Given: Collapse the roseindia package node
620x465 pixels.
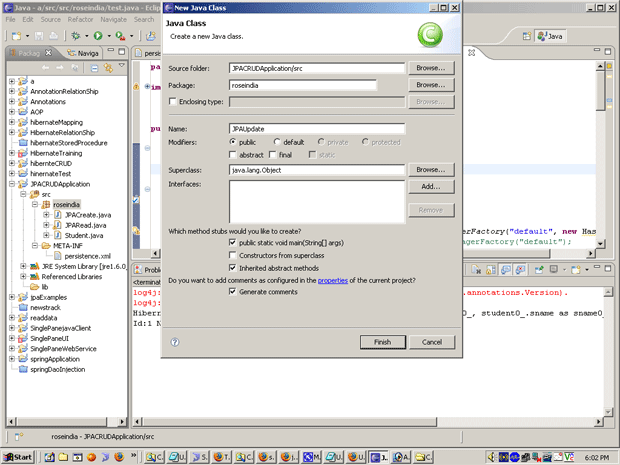Looking at the screenshot, I should 35,204.
